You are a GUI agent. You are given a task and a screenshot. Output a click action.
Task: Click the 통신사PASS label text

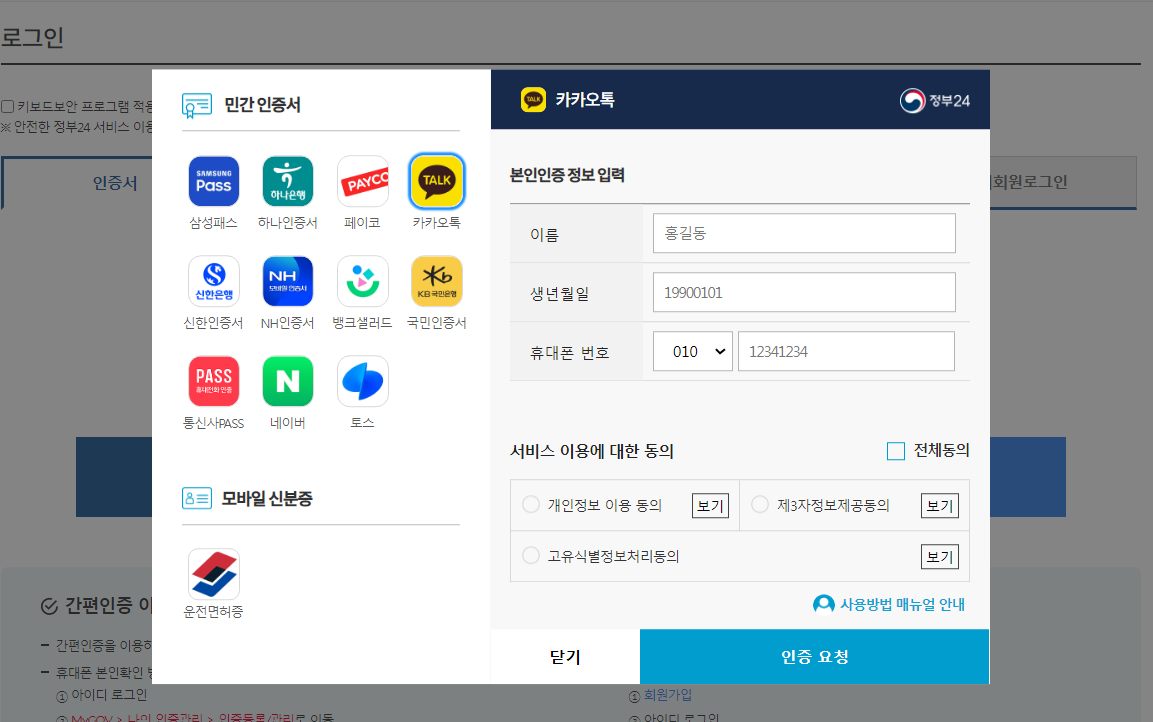point(213,423)
